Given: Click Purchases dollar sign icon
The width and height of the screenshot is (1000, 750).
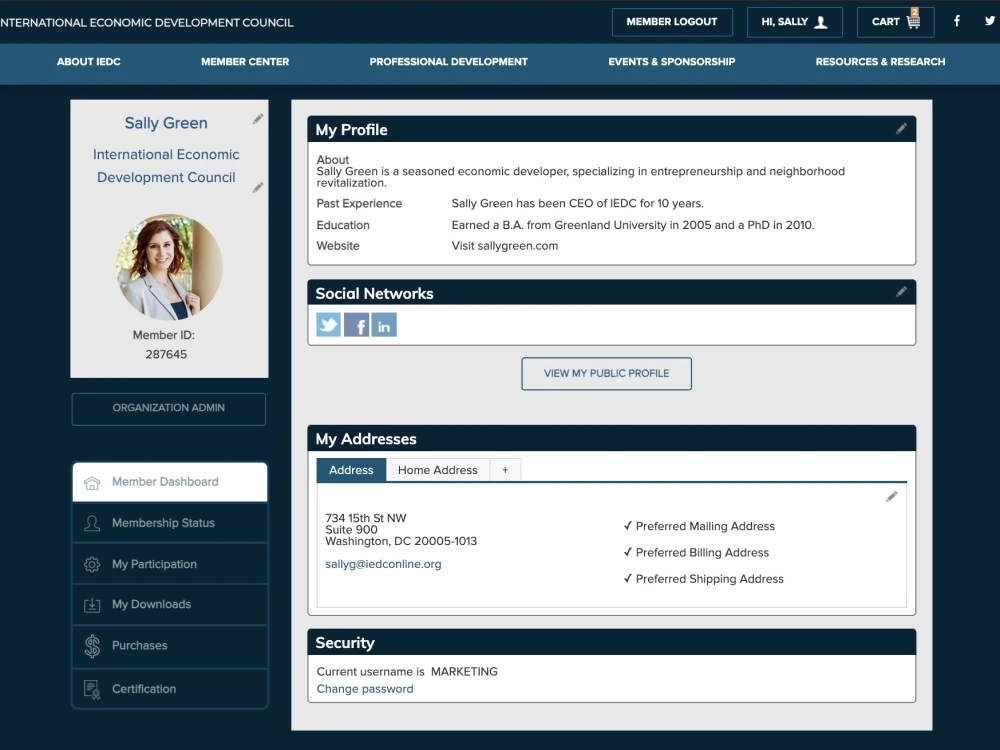Looking at the screenshot, I should pos(92,646).
